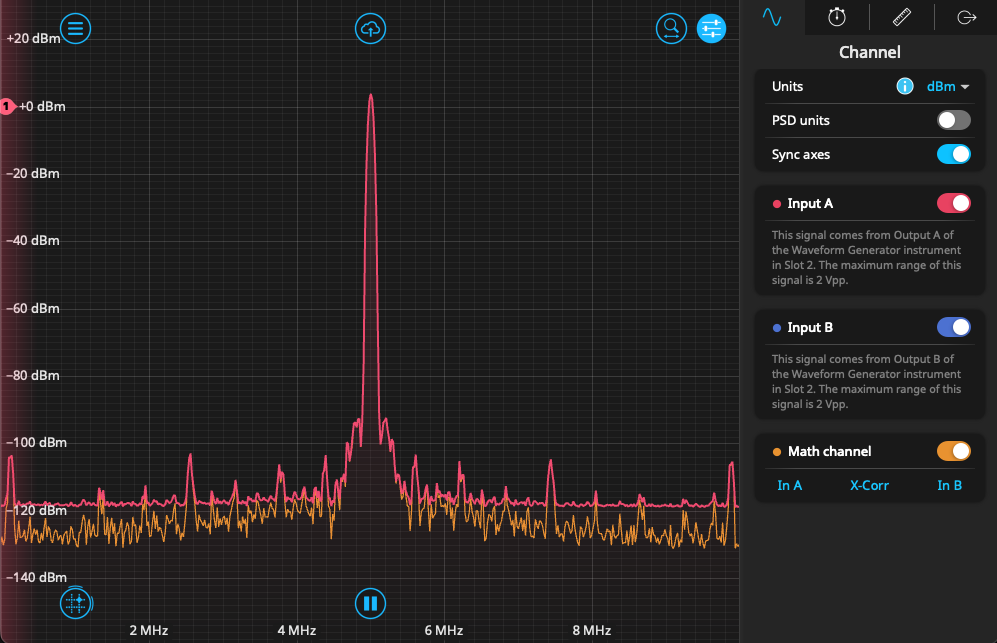Image resolution: width=997 pixels, height=643 pixels.
Task: Turn off Sync axes
Action: pyautogui.click(x=953, y=154)
